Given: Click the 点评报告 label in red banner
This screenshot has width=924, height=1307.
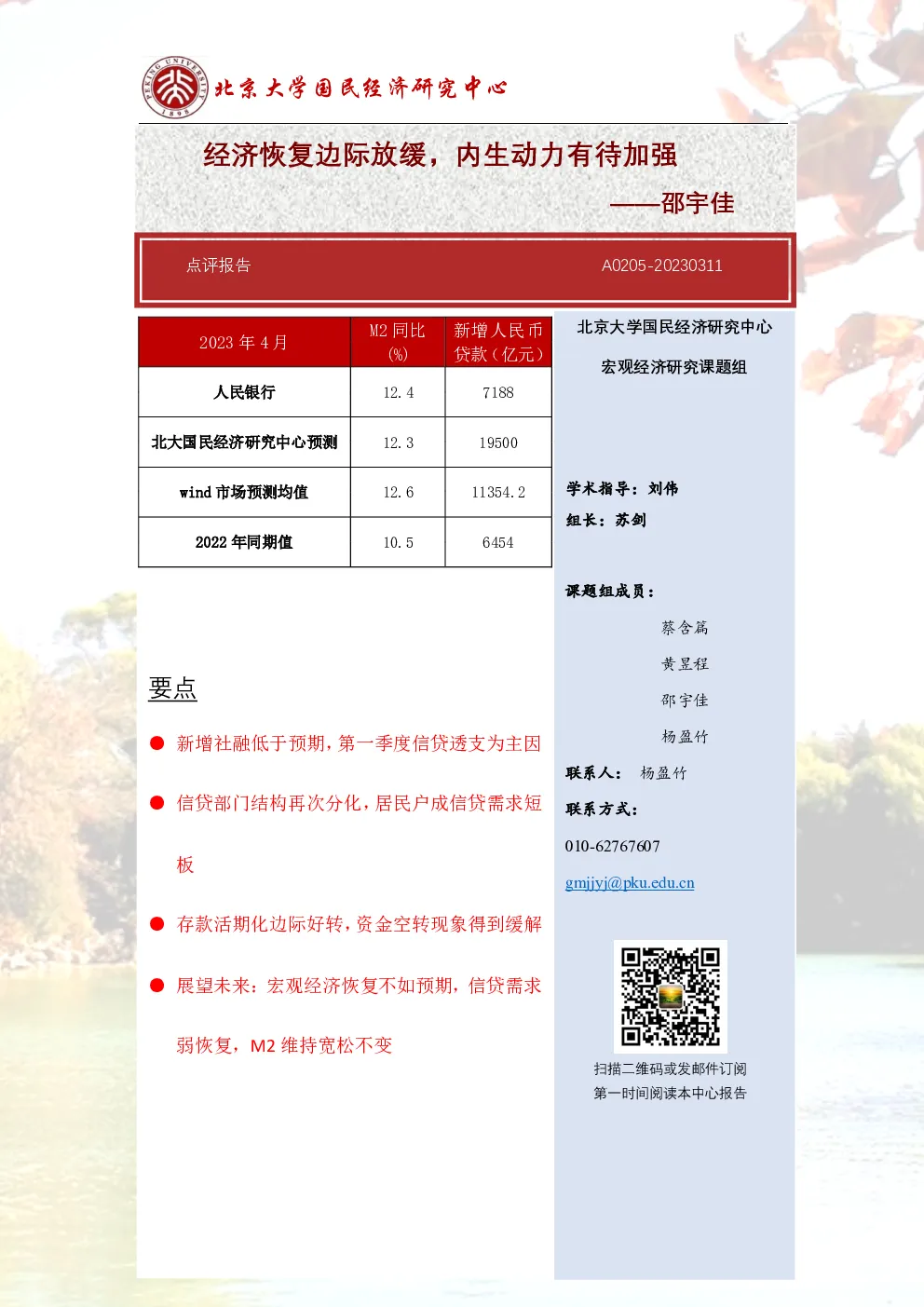Looking at the screenshot, I should coord(219,265).
